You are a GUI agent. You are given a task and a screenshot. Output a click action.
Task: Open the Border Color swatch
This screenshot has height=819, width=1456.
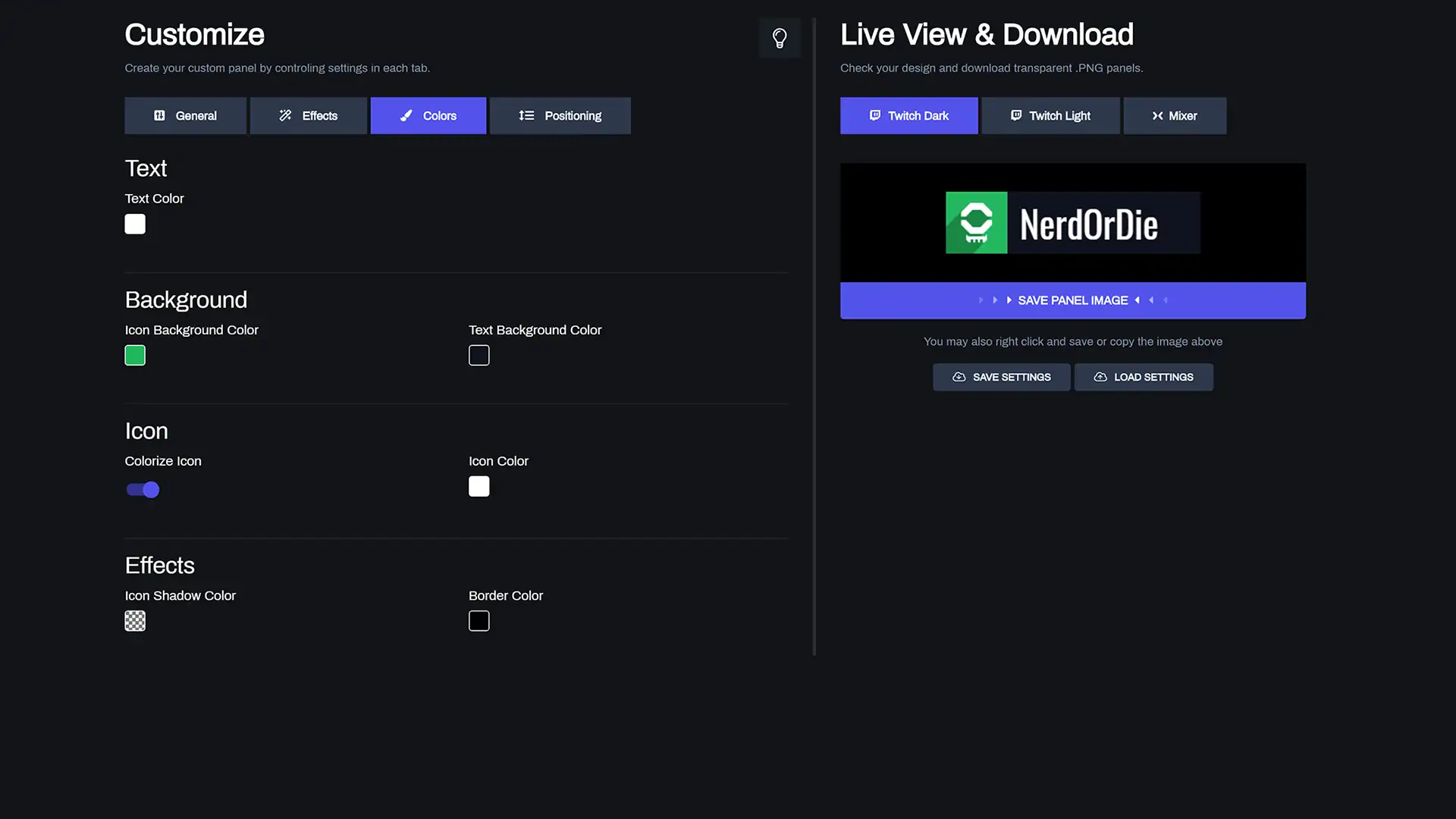point(479,621)
